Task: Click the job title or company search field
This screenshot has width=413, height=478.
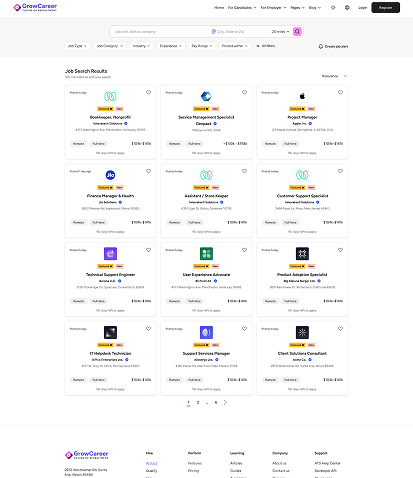Action: pyautogui.click(x=159, y=31)
